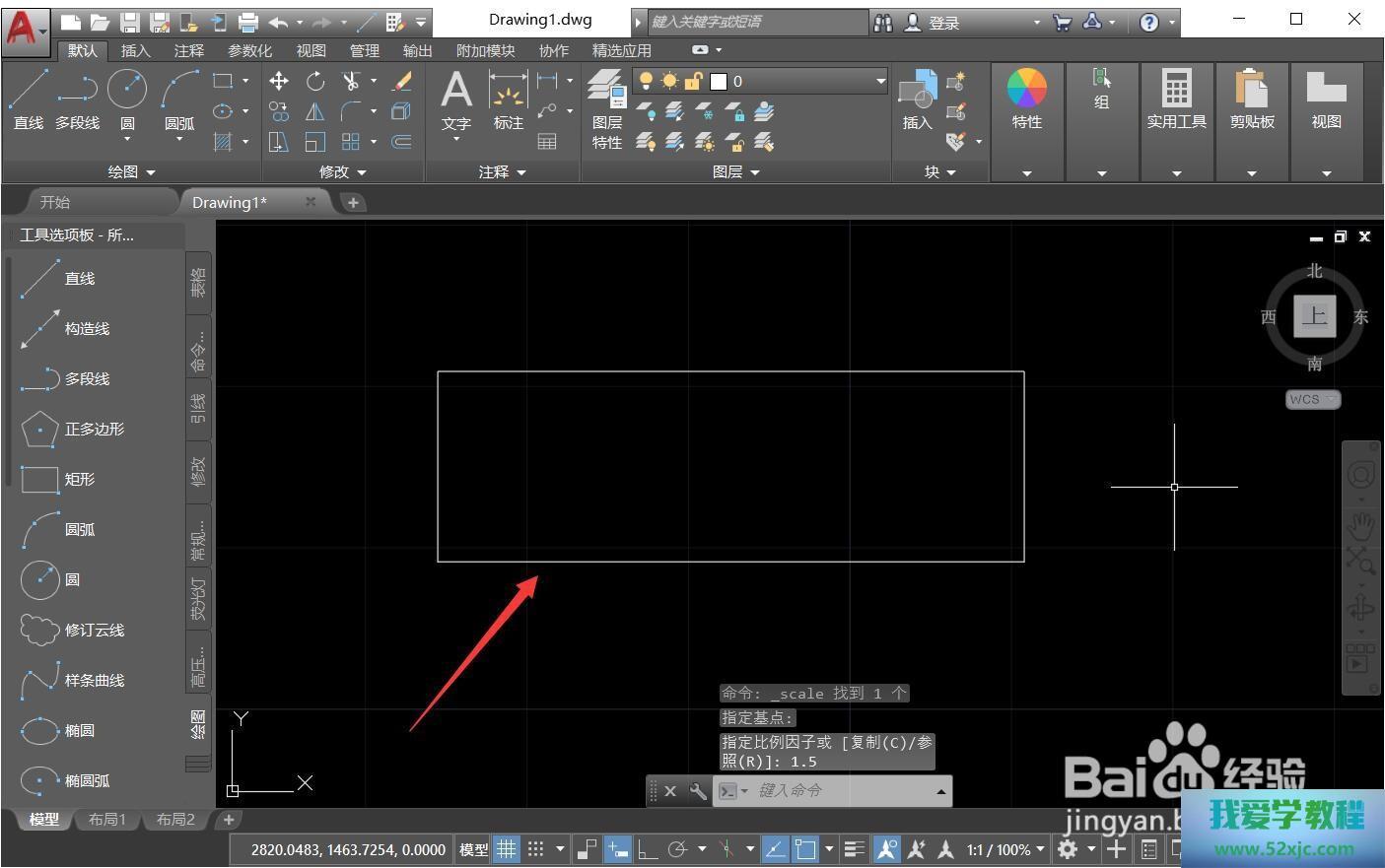The width and height of the screenshot is (1385, 868).
Task: Toggle ortho mode in status bar
Action: [647, 849]
